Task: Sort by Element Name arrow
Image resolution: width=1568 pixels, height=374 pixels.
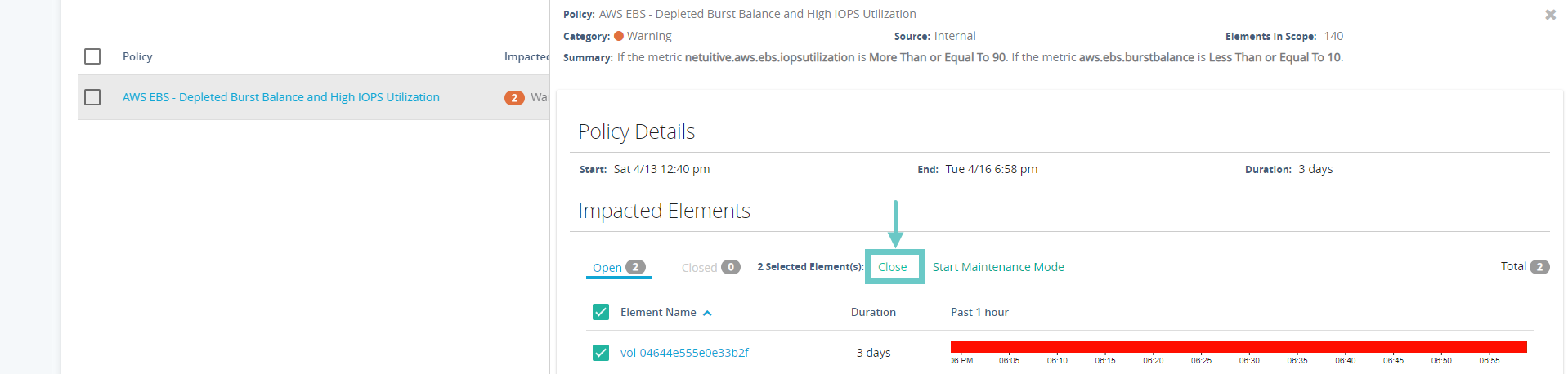Action: [707, 313]
